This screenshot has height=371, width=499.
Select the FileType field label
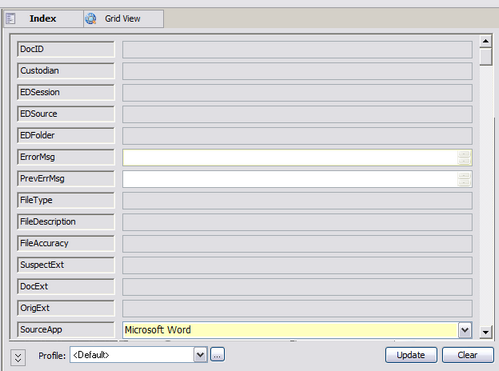click(x=66, y=200)
